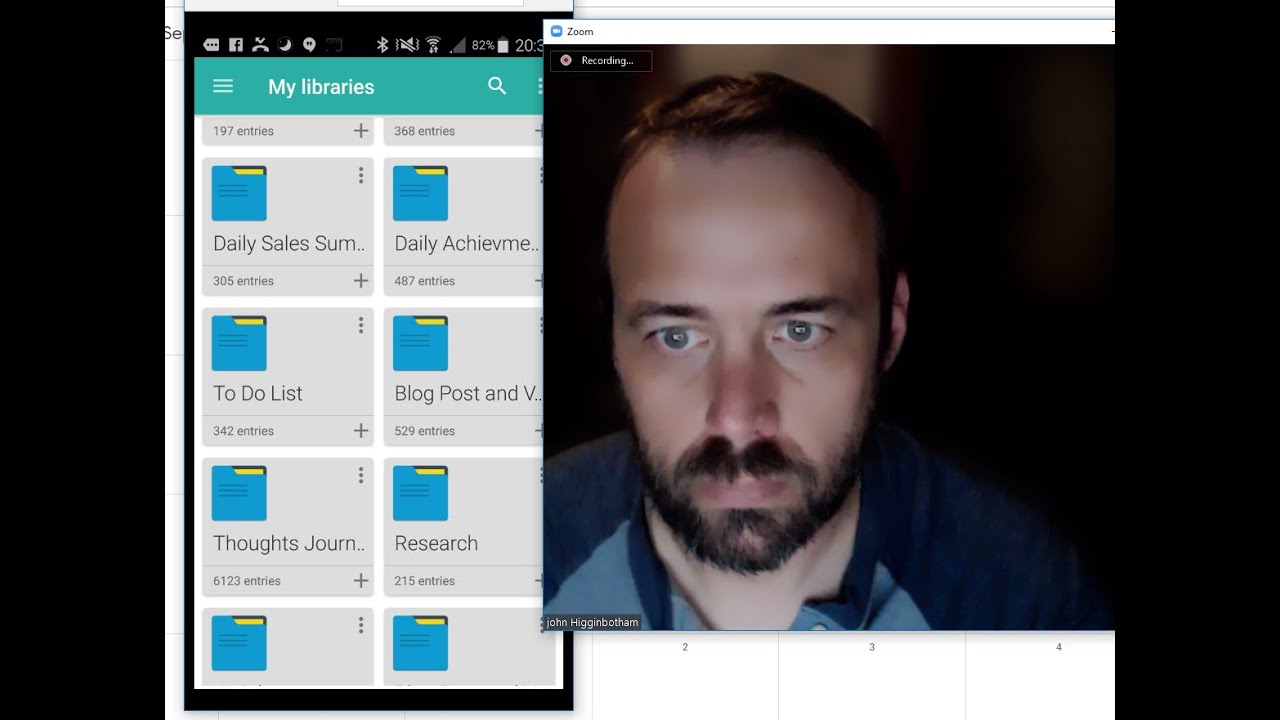1280x720 pixels.
Task: Open the Blog Post and V.. library title
Action: point(468,393)
